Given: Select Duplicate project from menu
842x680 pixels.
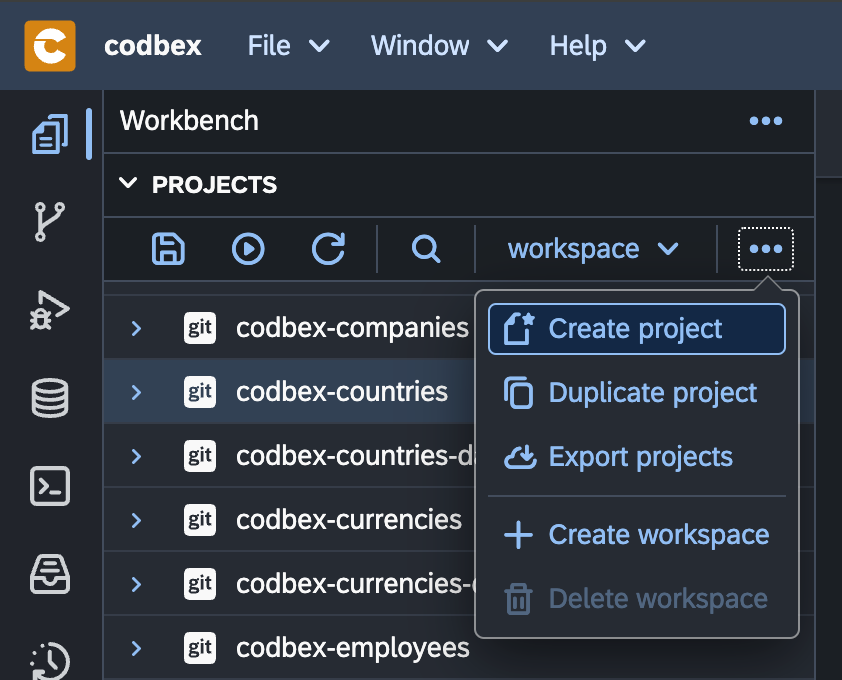Looking at the screenshot, I should (x=637, y=393).
